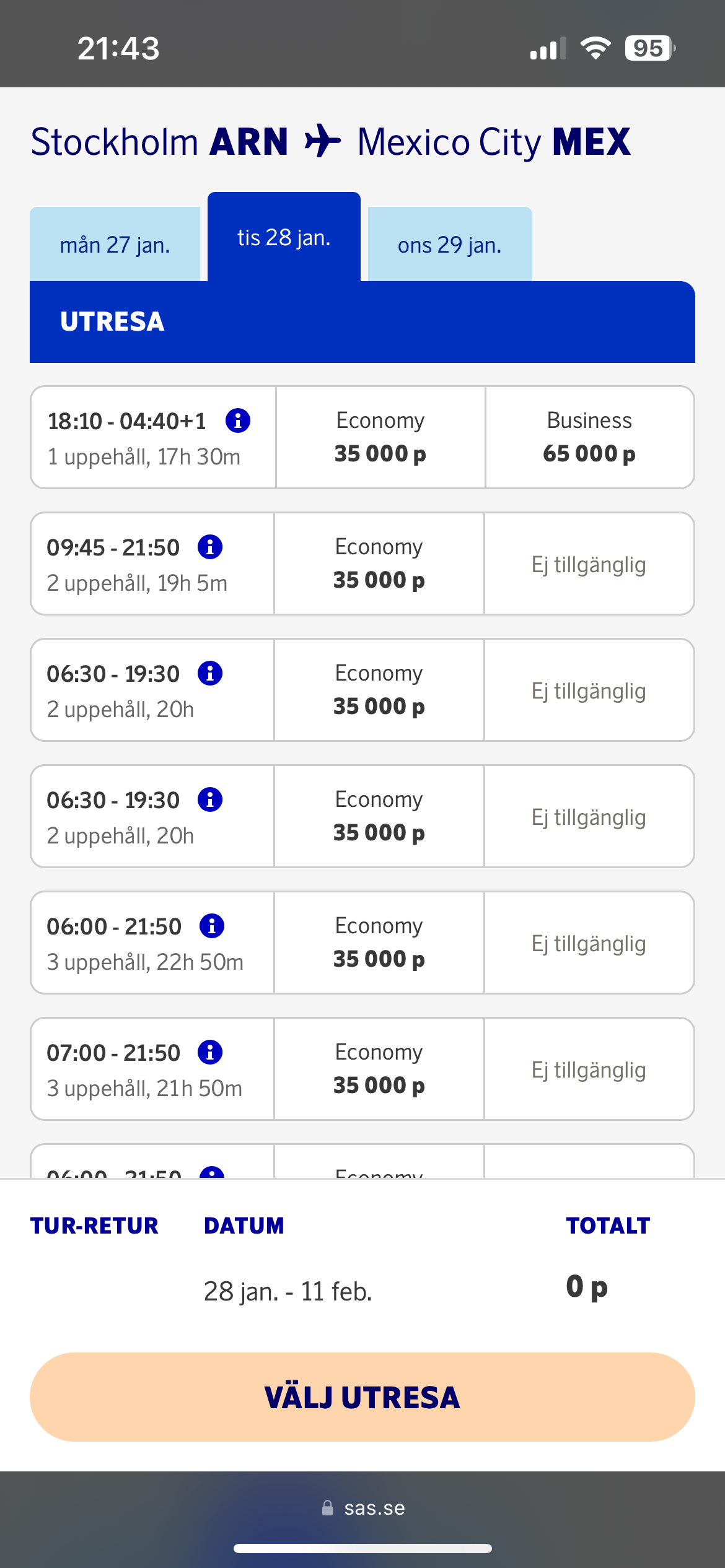Image resolution: width=725 pixels, height=1568 pixels.
Task: Tap the airplane icon in route header
Action: click(x=323, y=141)
